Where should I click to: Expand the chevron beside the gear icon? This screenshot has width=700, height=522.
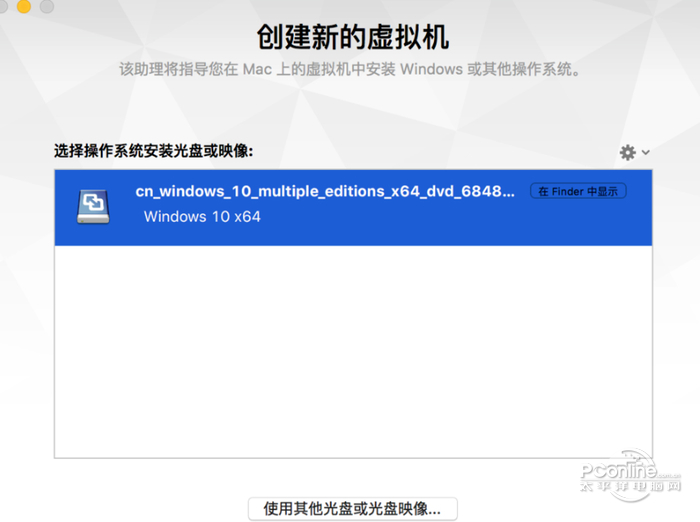[x=646, y=152]
